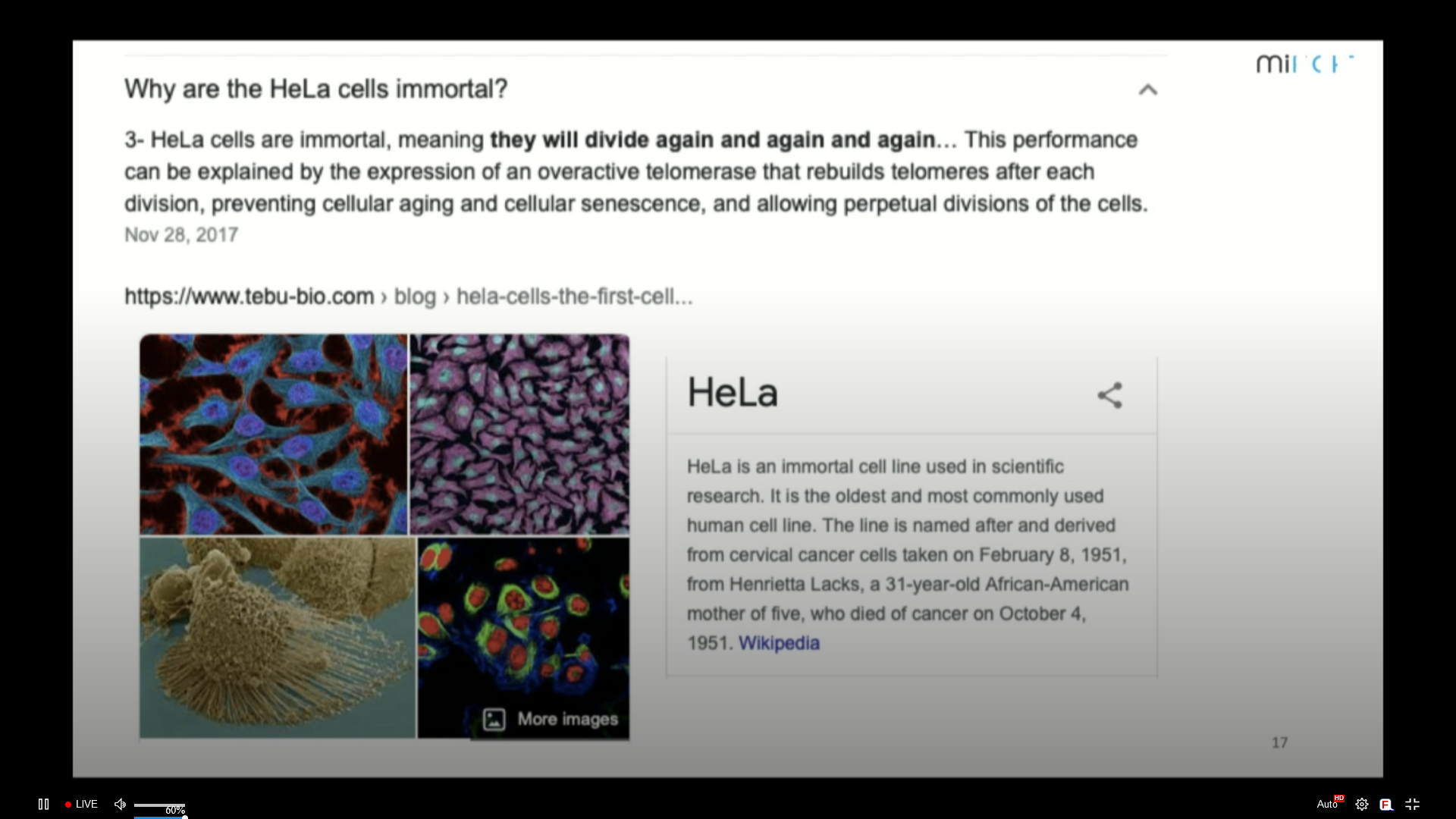Open the purple HeLa cells image

tap(519, 435)
